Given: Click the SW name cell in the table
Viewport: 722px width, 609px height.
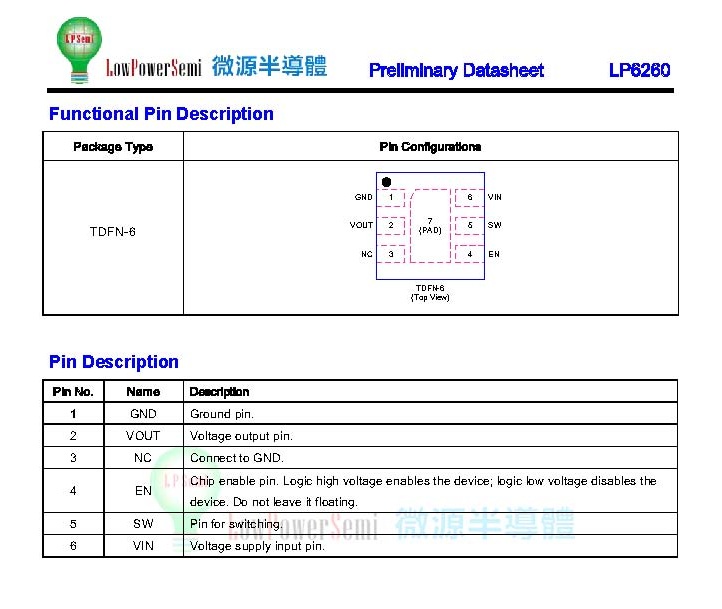Looking at the screenshot, I should tap(143, 524).
